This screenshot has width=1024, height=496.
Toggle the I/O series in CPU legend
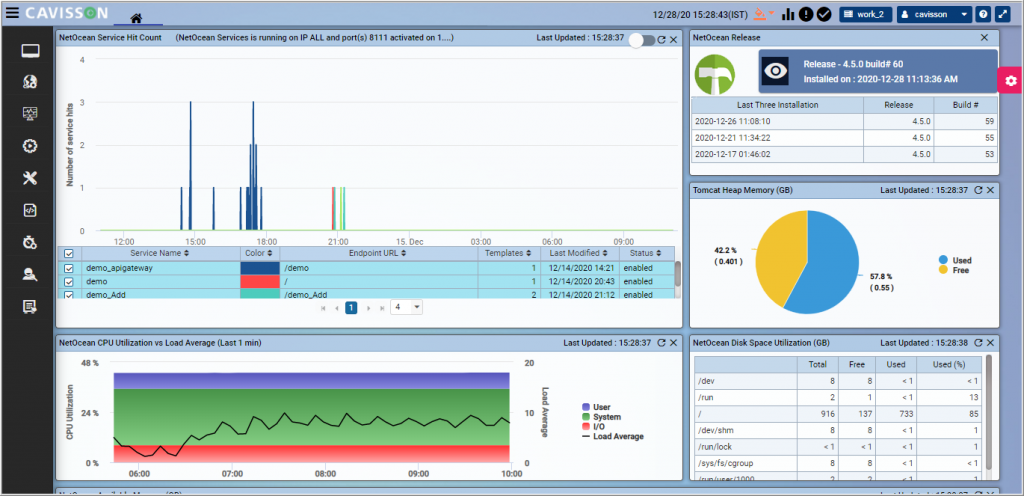point(594,426)
